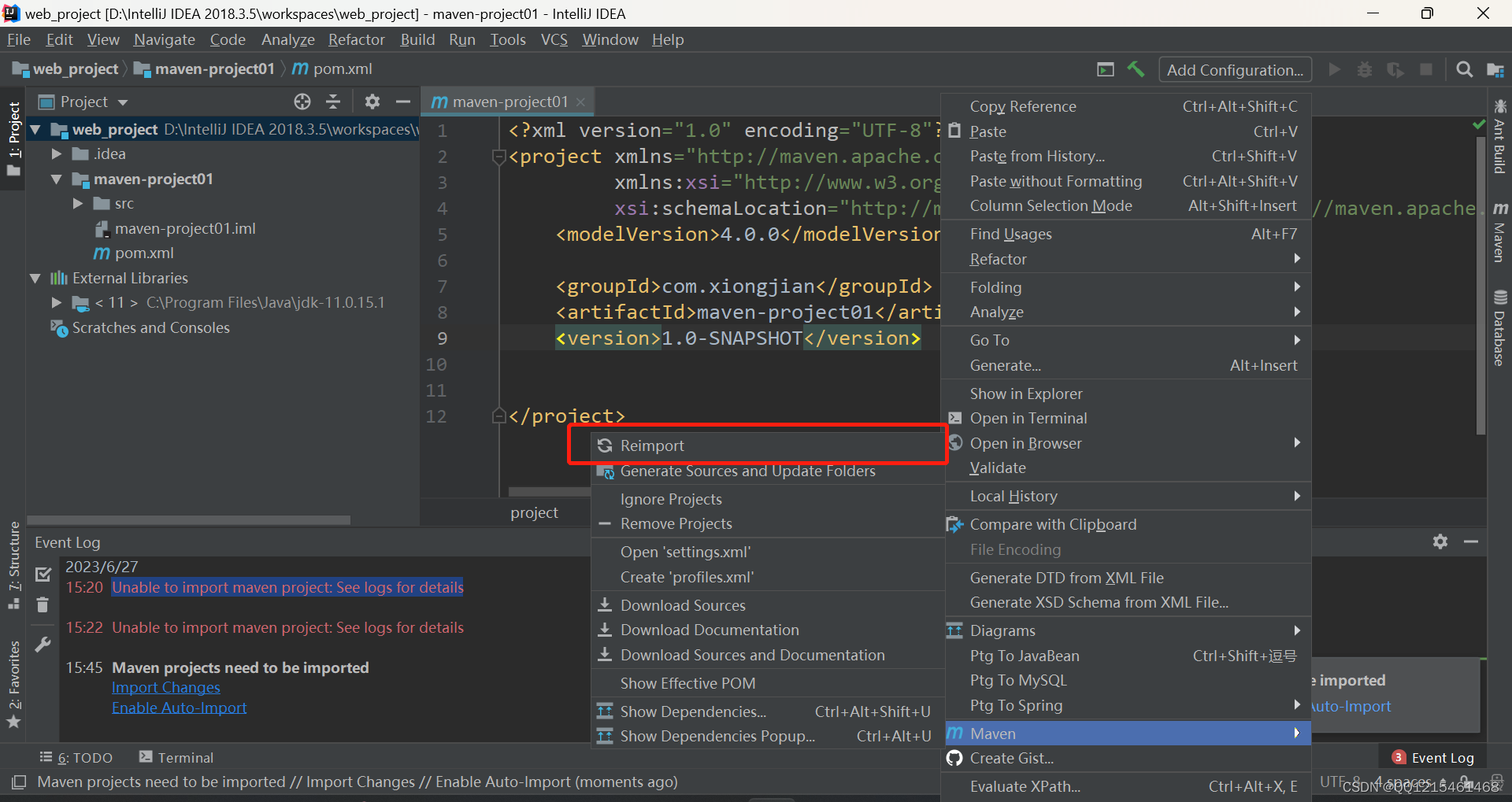The width and height of the screenshot is (1512, 802).
Task: Open the Build menu in menu bar
Action: coord(417,39)
